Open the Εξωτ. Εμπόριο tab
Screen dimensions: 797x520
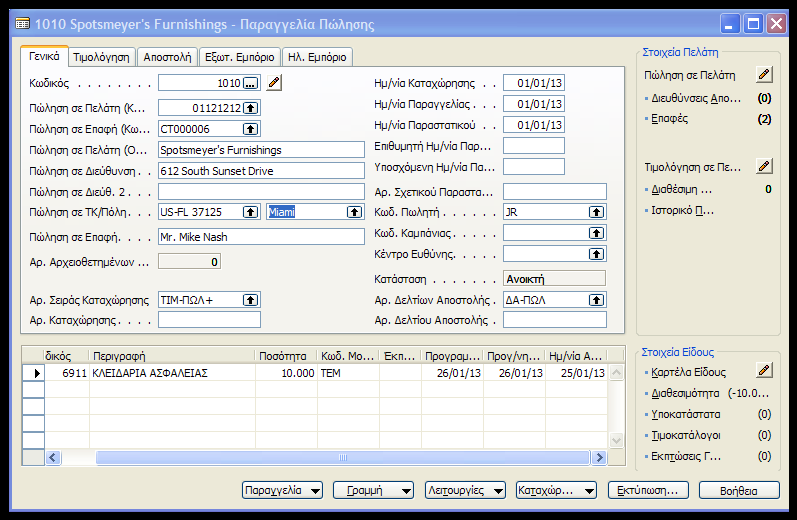click(x=239, y=57)
